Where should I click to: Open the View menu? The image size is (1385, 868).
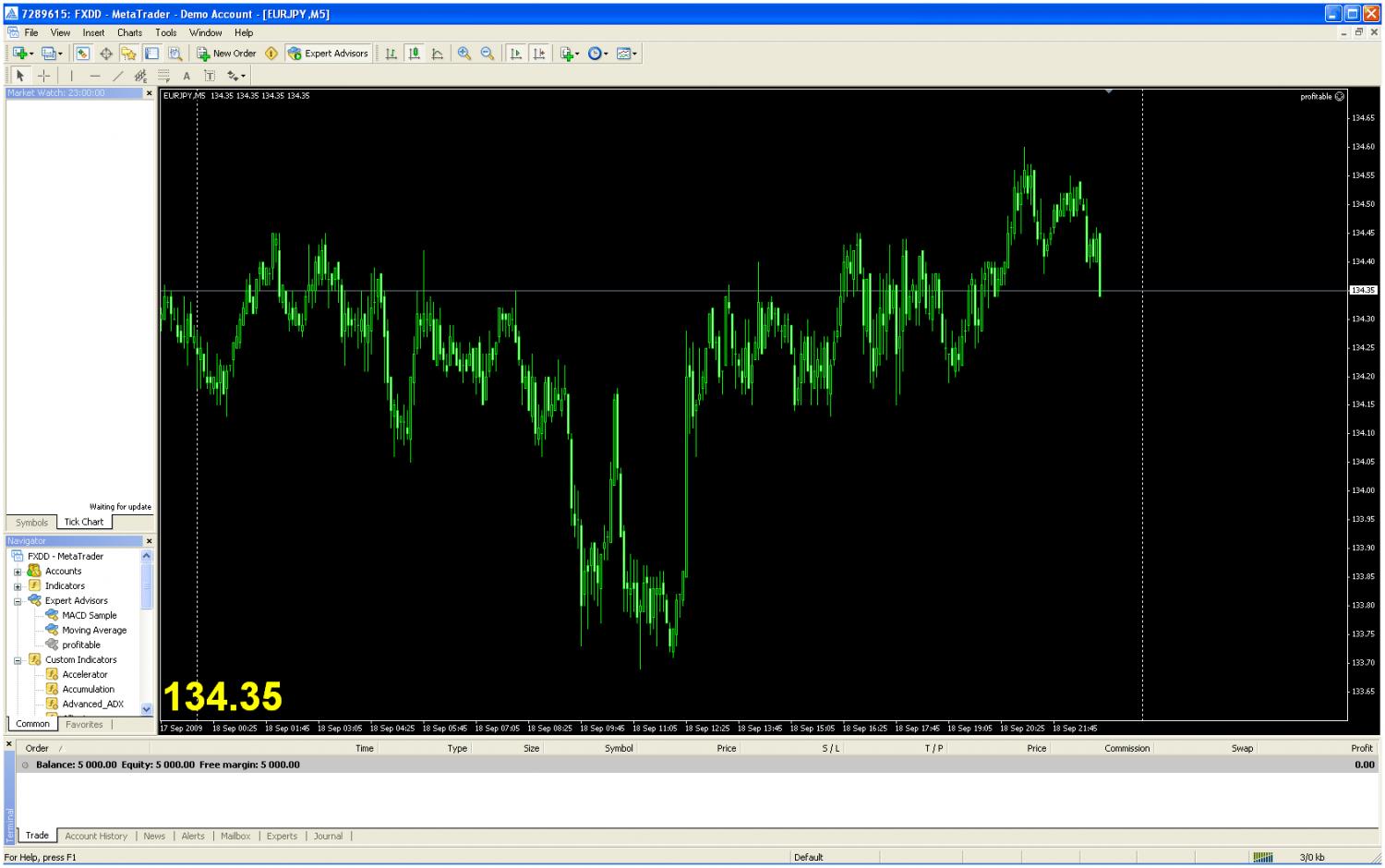pyautogui.click(x=60, y=32)
